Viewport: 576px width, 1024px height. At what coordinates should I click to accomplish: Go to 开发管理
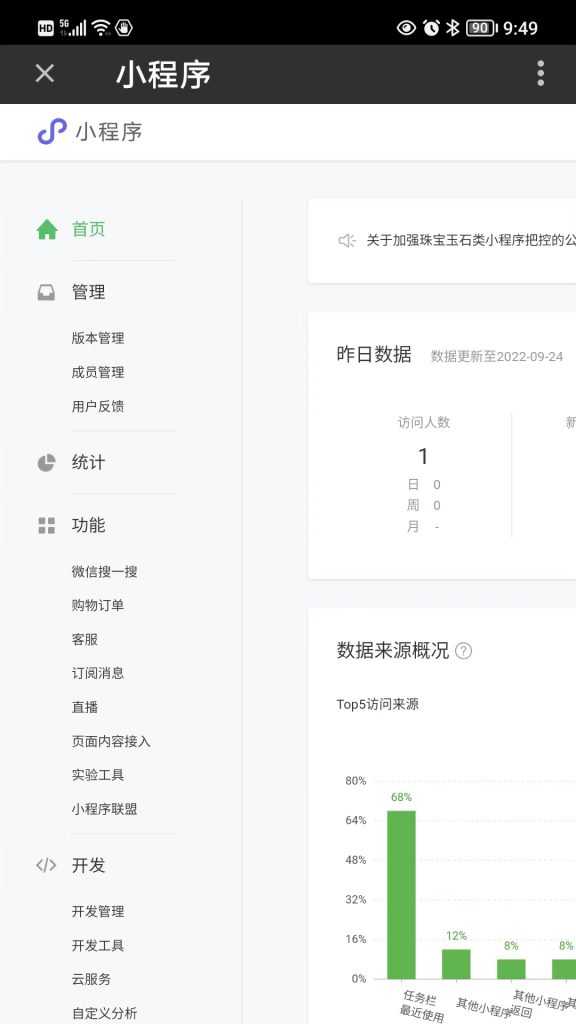click(98, 911)
